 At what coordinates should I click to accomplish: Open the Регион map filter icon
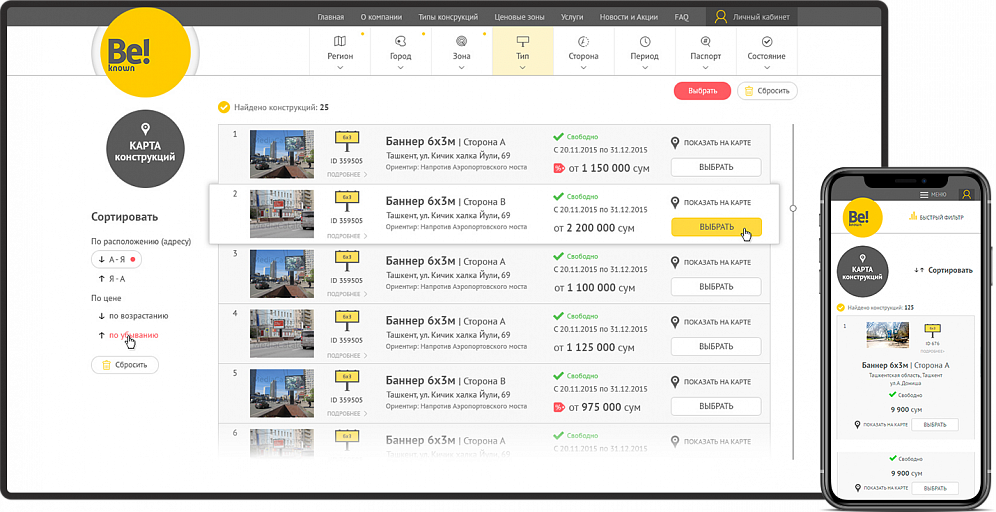[340, 41]
